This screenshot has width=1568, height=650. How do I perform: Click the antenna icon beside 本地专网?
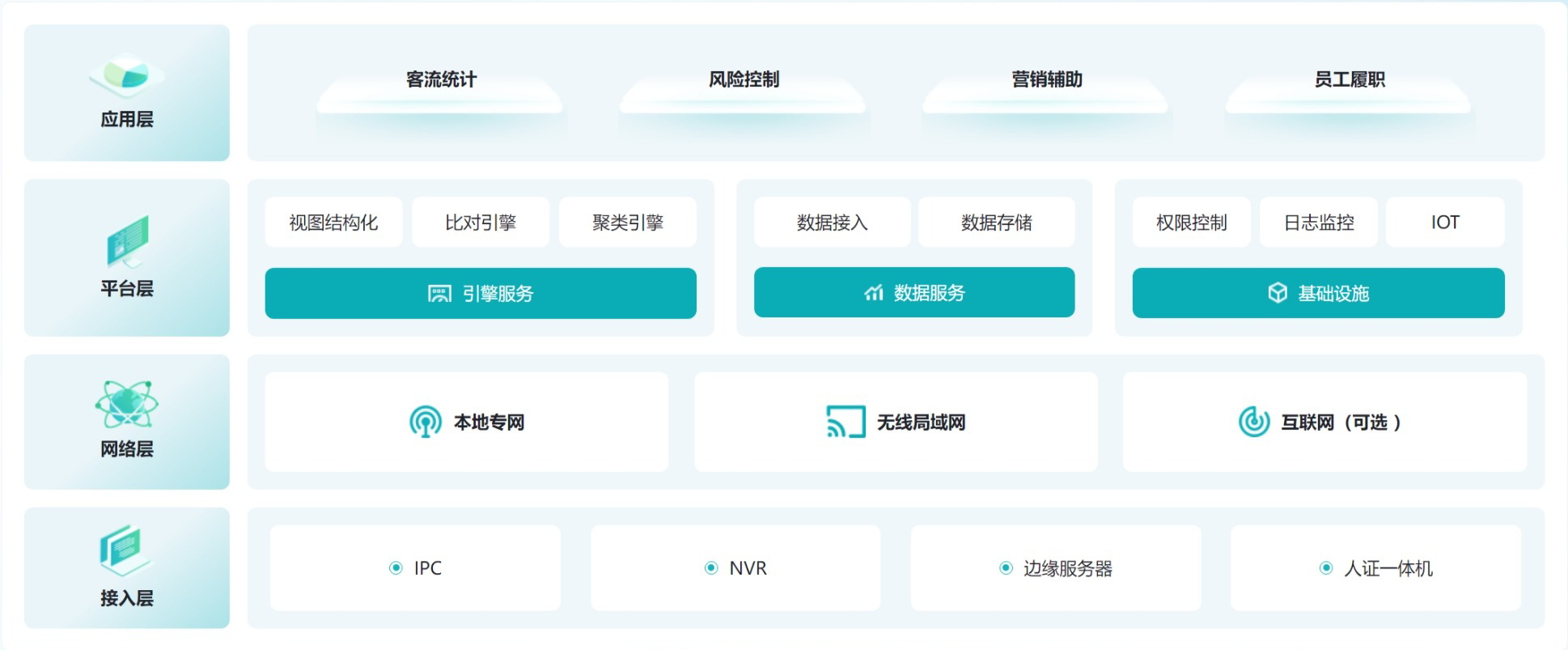pyautogui.click(x=425, y=422)
